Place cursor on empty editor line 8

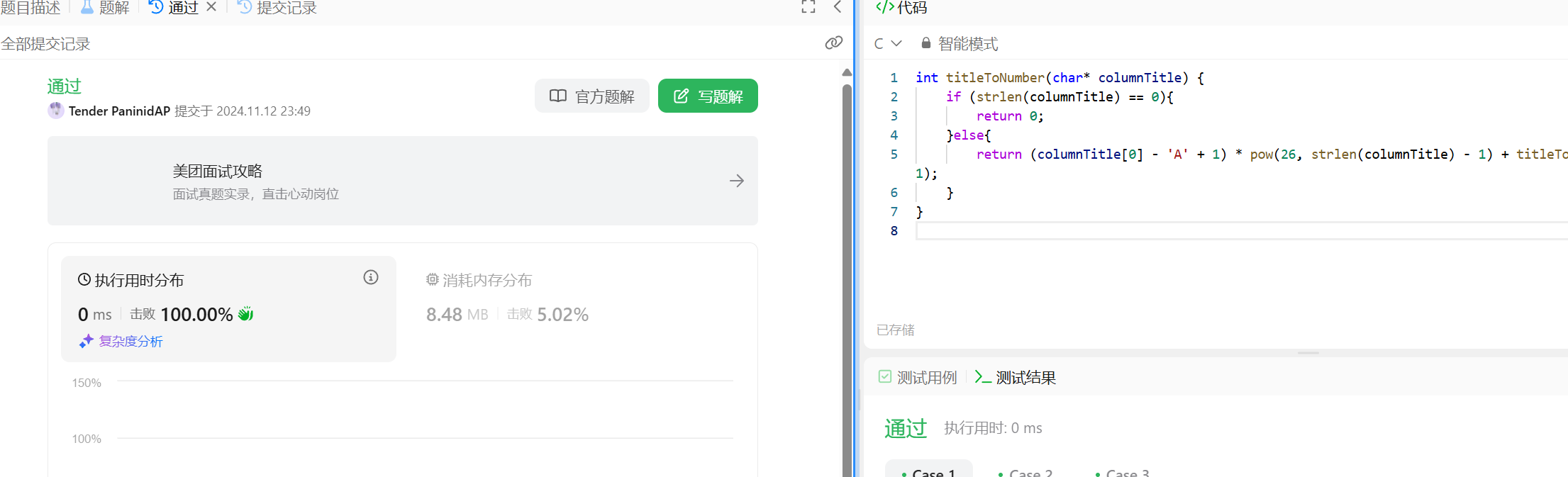tap(1241, 231)
